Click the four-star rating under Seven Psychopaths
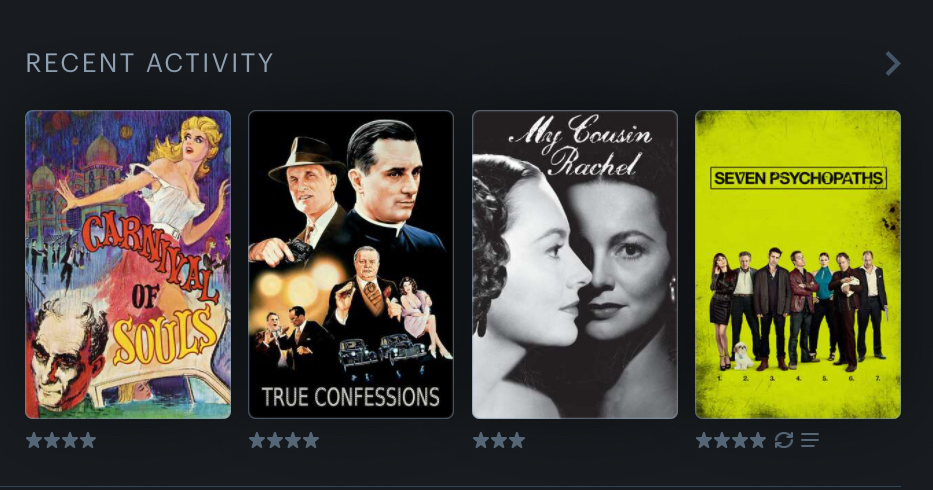The image size is (933, 490). point(731,441)
